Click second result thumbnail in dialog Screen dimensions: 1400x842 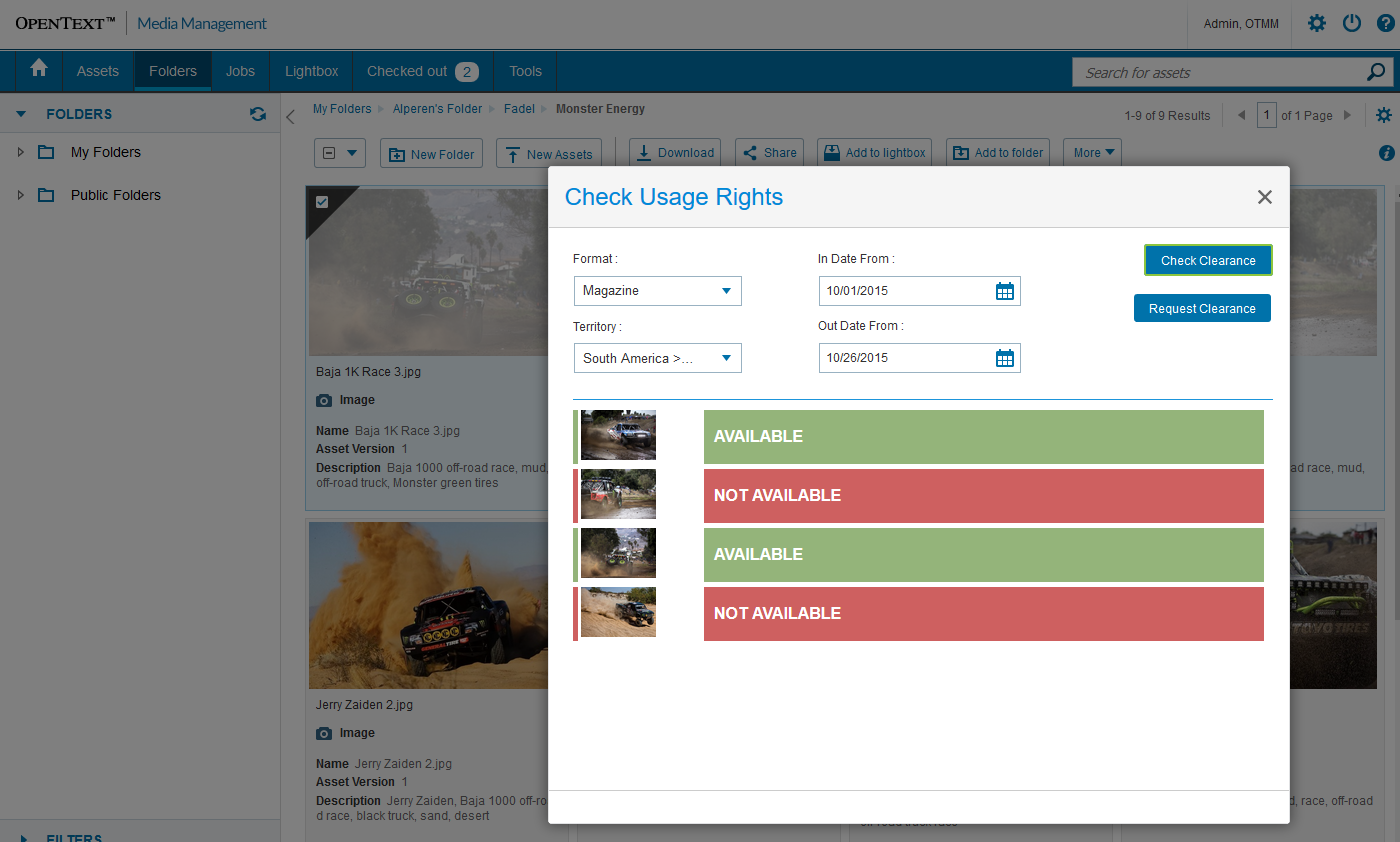coord(618,494)
